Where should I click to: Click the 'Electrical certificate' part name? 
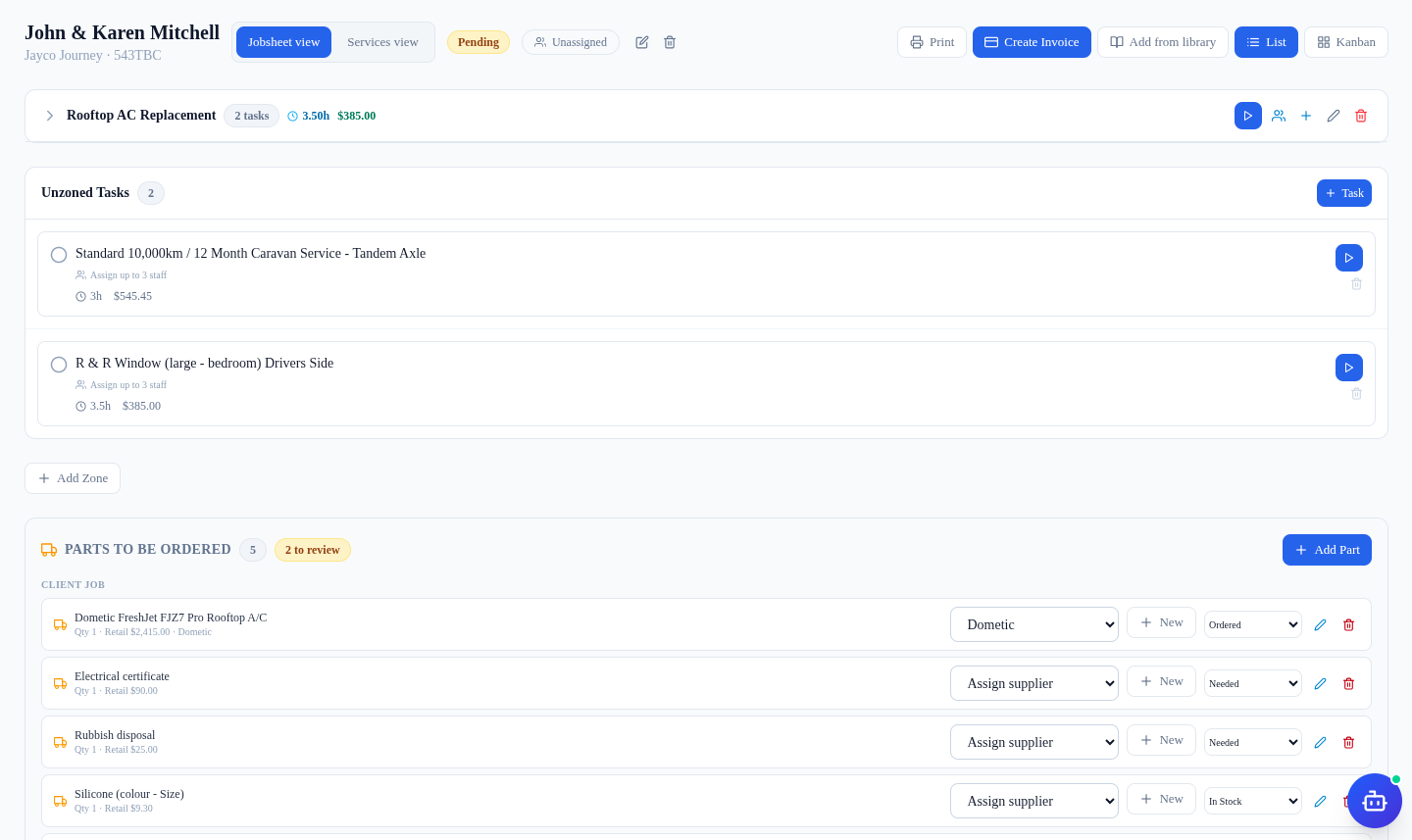[x=122, y=676]
